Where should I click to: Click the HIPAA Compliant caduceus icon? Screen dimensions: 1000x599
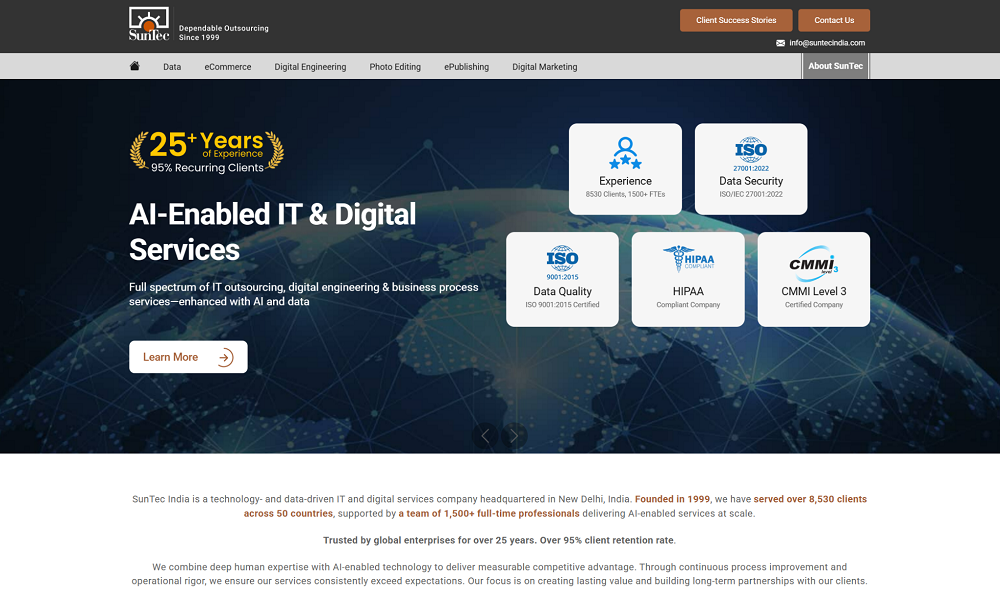(x=688, y=260)
